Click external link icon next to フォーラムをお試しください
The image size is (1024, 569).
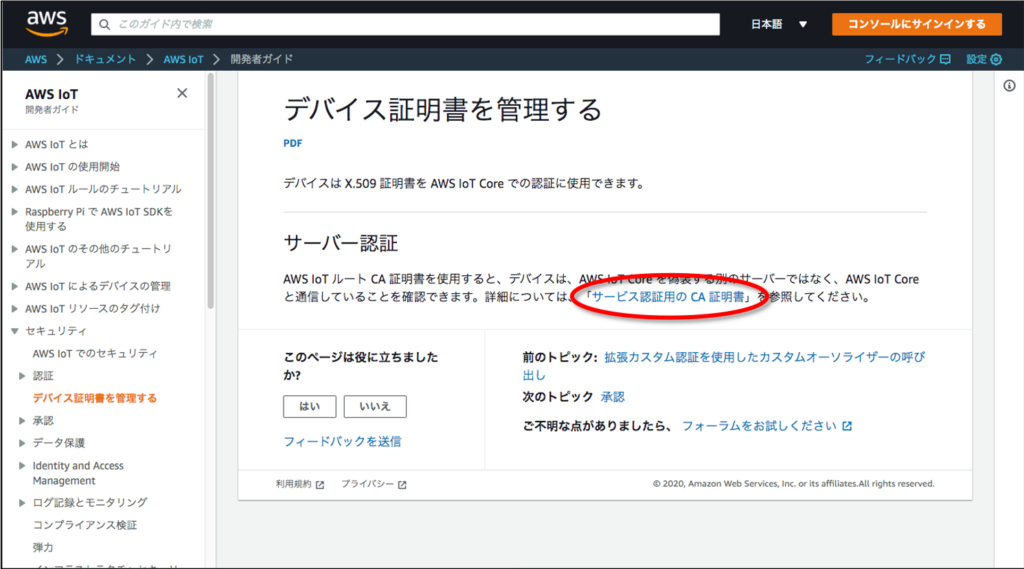[x=847, y=426]
